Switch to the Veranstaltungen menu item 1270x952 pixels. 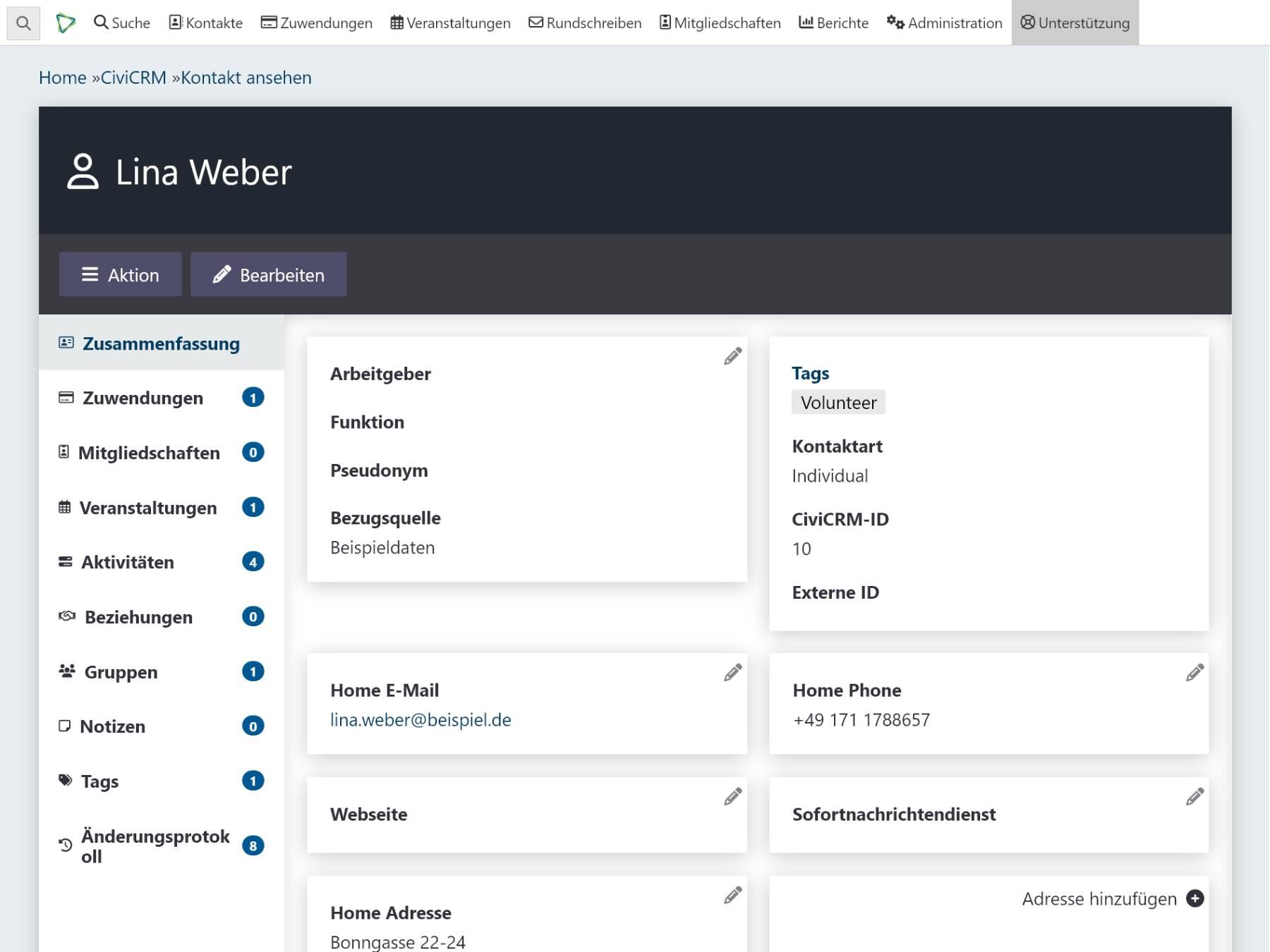click(x=452, y=23)
